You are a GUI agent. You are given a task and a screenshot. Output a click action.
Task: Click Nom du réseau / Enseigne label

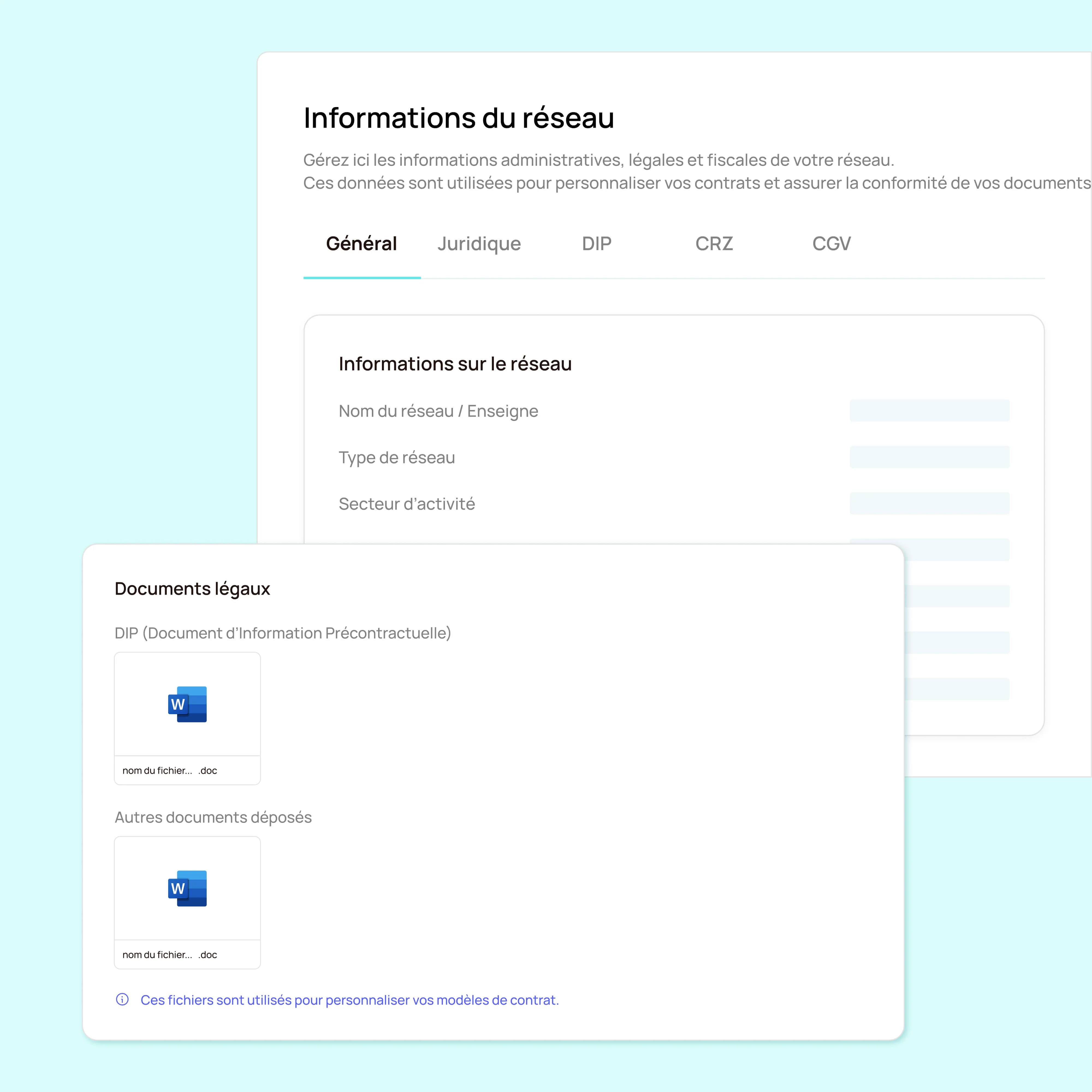click(438, 411)
